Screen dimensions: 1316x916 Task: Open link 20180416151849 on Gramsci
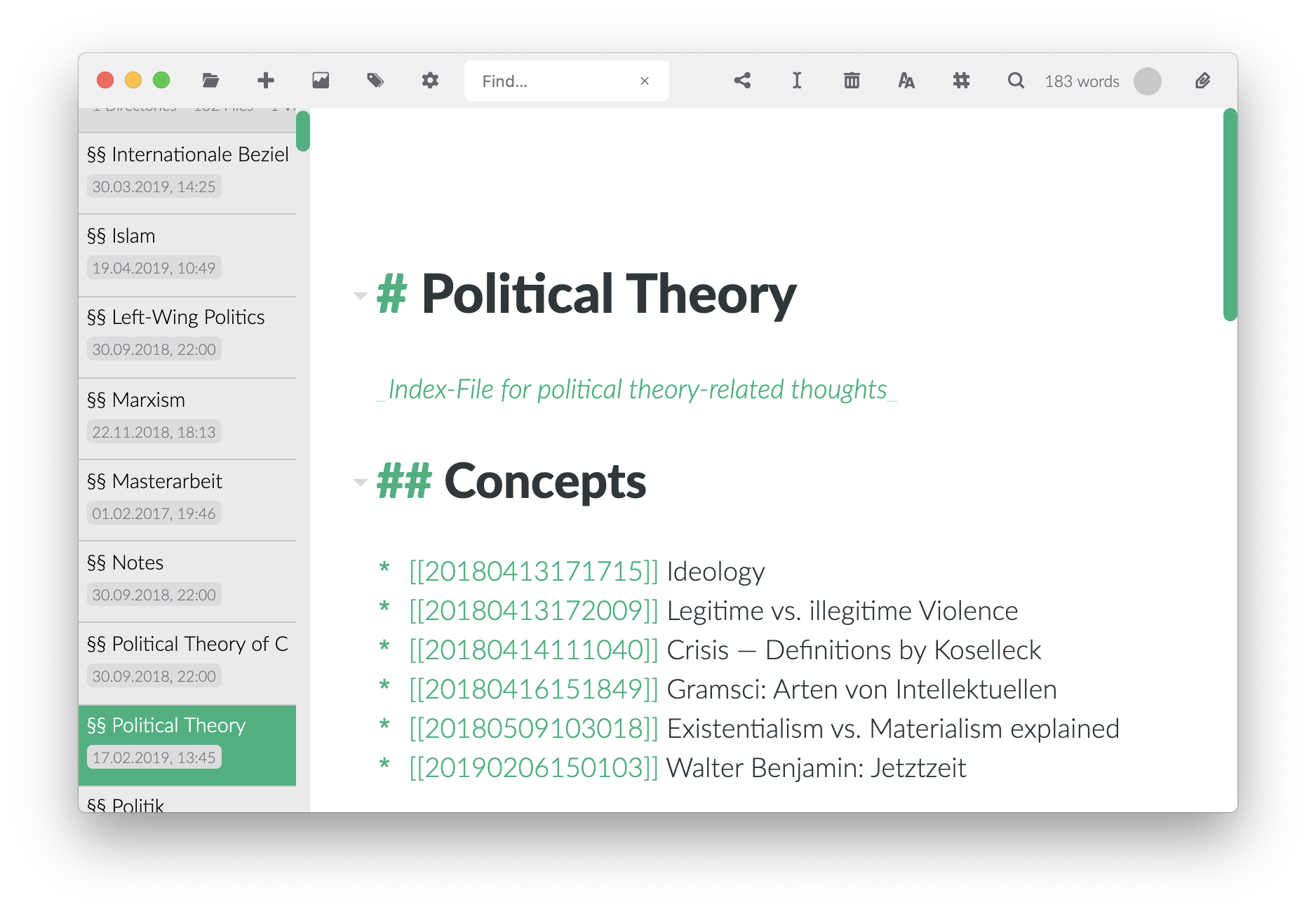534,690
